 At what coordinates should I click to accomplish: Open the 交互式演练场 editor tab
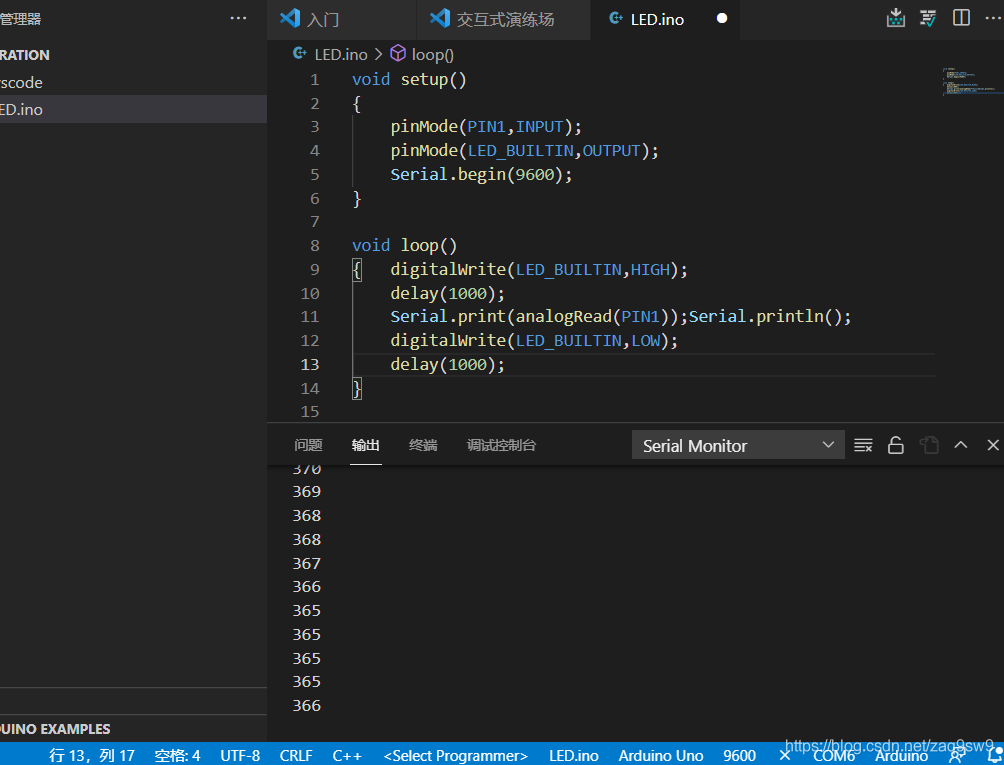pyautogui.click(x=503, y=19)
